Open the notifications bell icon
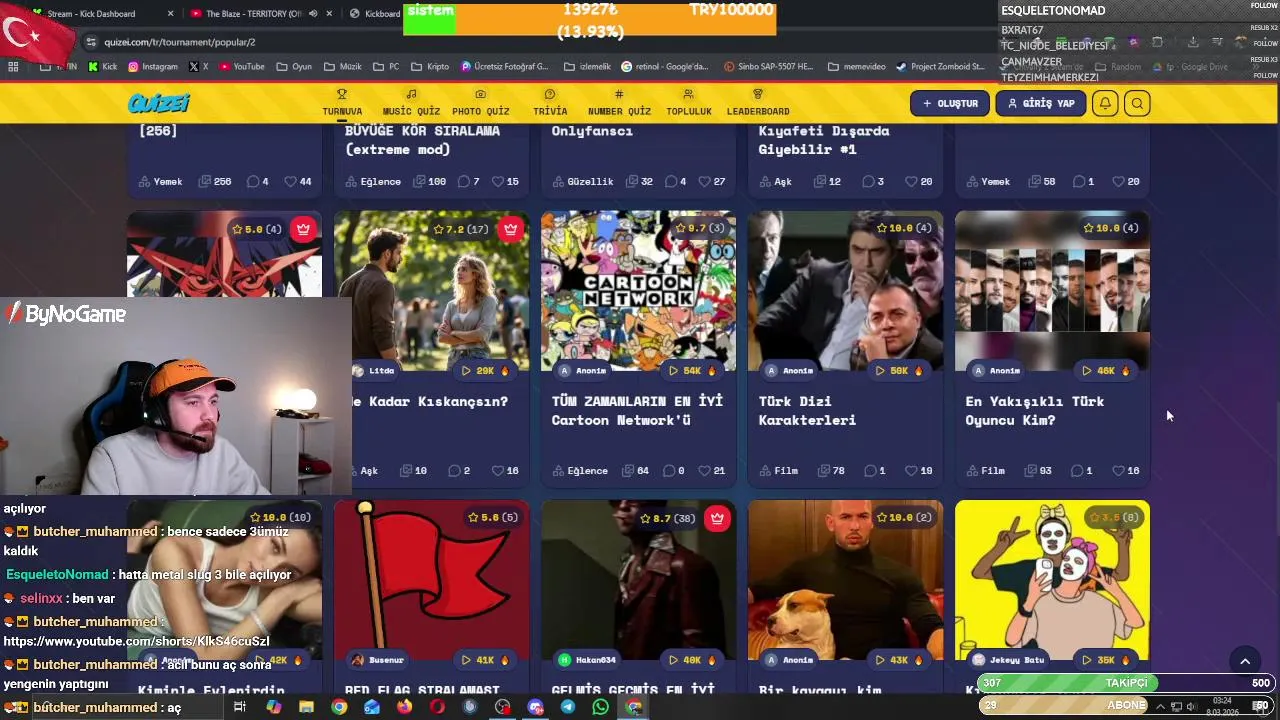The image size is (1280, 720). coord(1105,103)
